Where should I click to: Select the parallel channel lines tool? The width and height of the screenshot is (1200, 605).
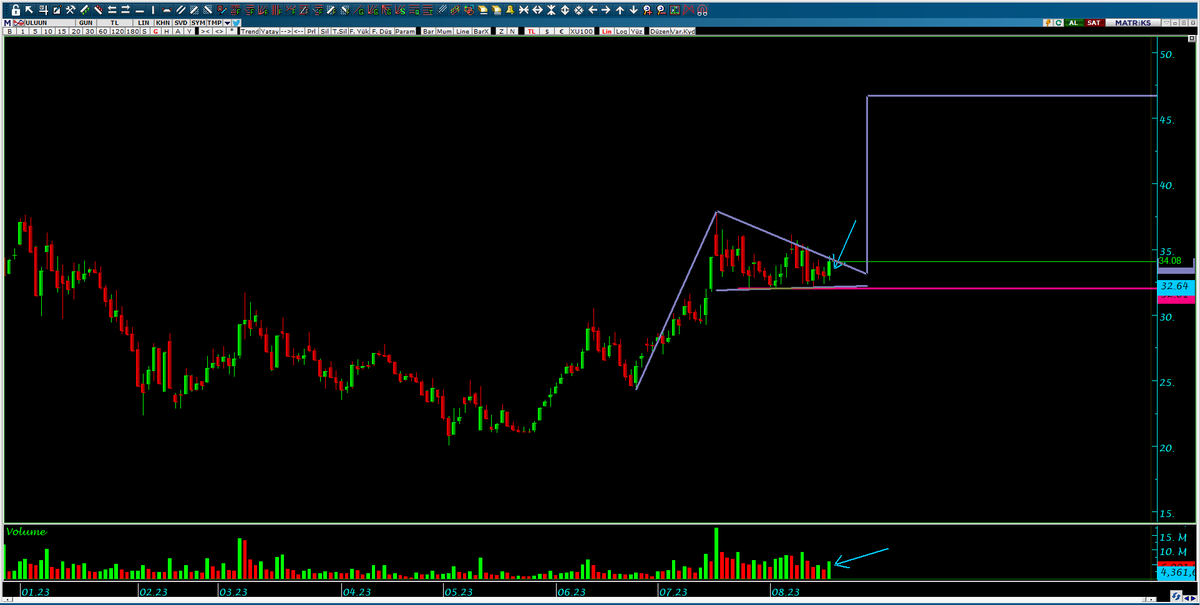click(x=180, y=10)
